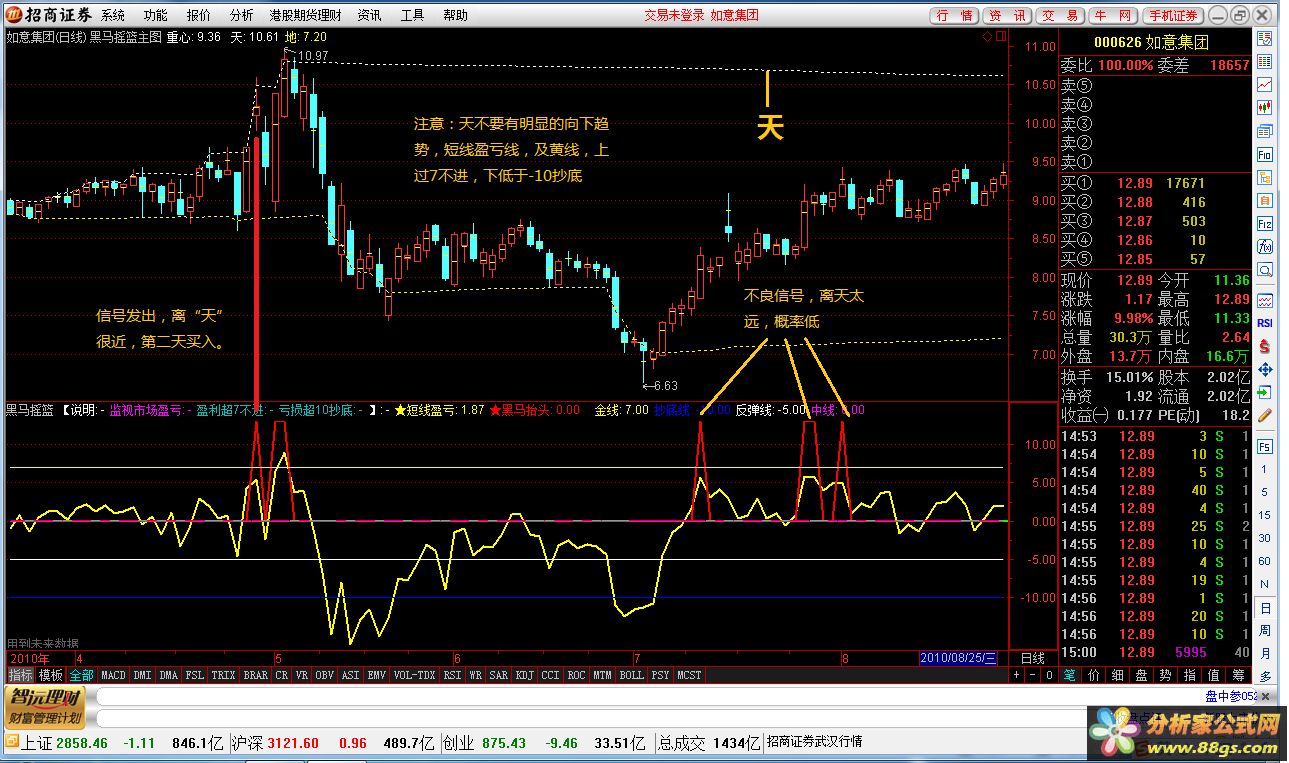The height and width of the screenshot is (763, 1289).
Task: Switch indicator to RSI tab
Action: [452, 675]
